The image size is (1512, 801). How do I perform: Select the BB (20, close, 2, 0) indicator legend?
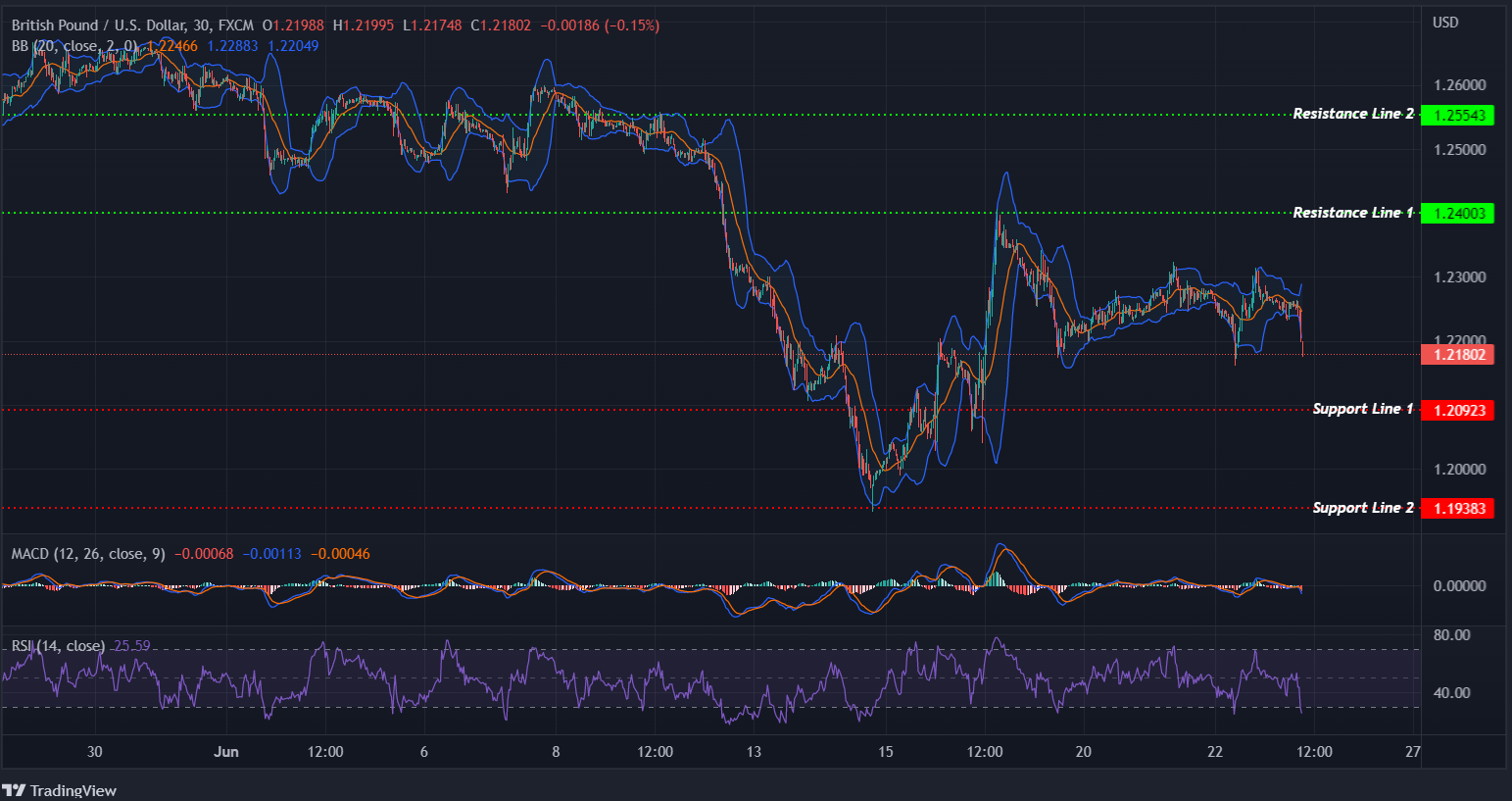click(x=73, y=45)
